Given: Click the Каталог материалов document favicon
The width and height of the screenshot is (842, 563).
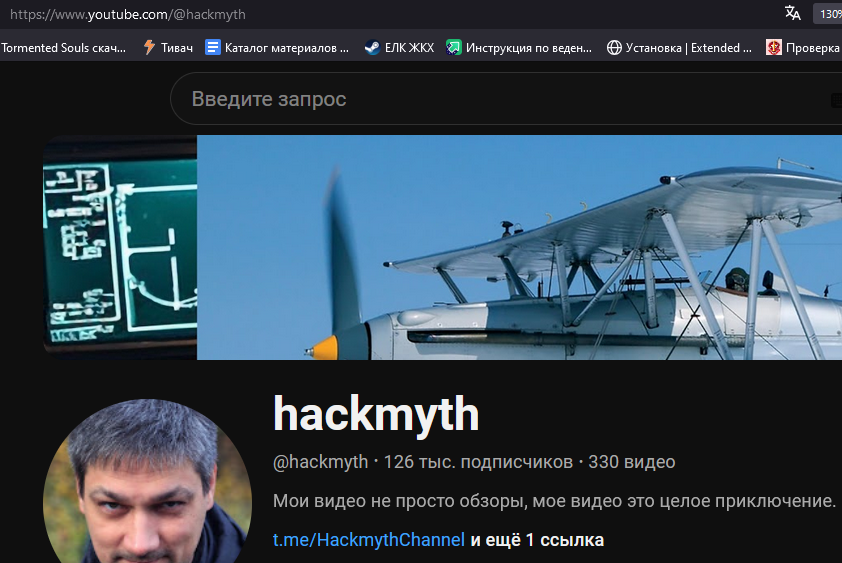Looking at the screenshot, I should tap(213, 48).
